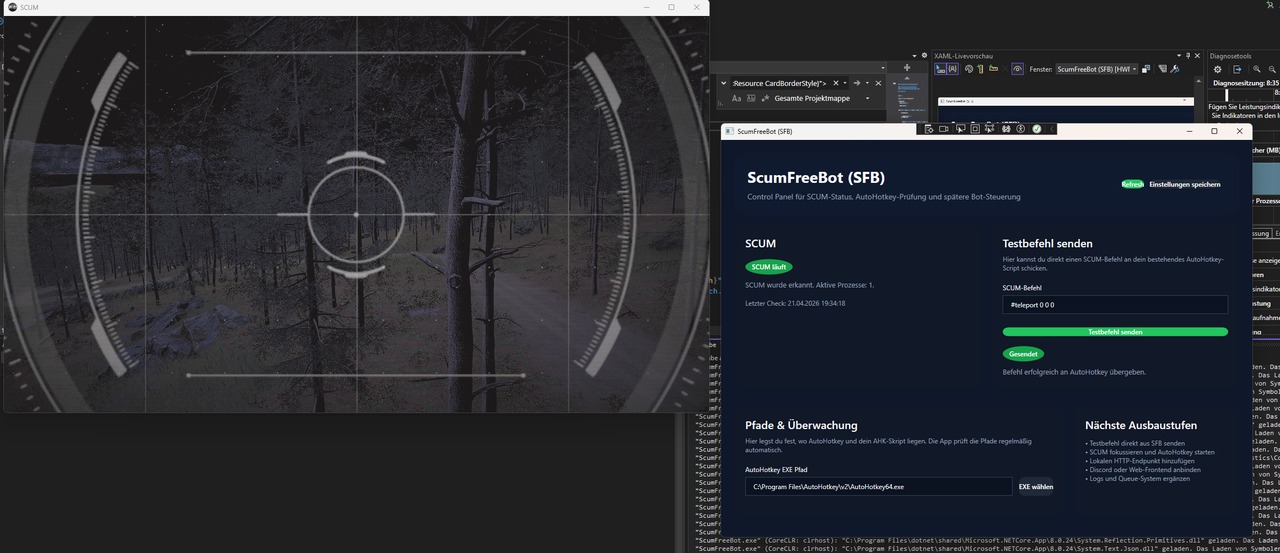Click the live visual tree icon in XAML preview
This screenshot has width=1280, height=553.
click(x=1163, y=69)
